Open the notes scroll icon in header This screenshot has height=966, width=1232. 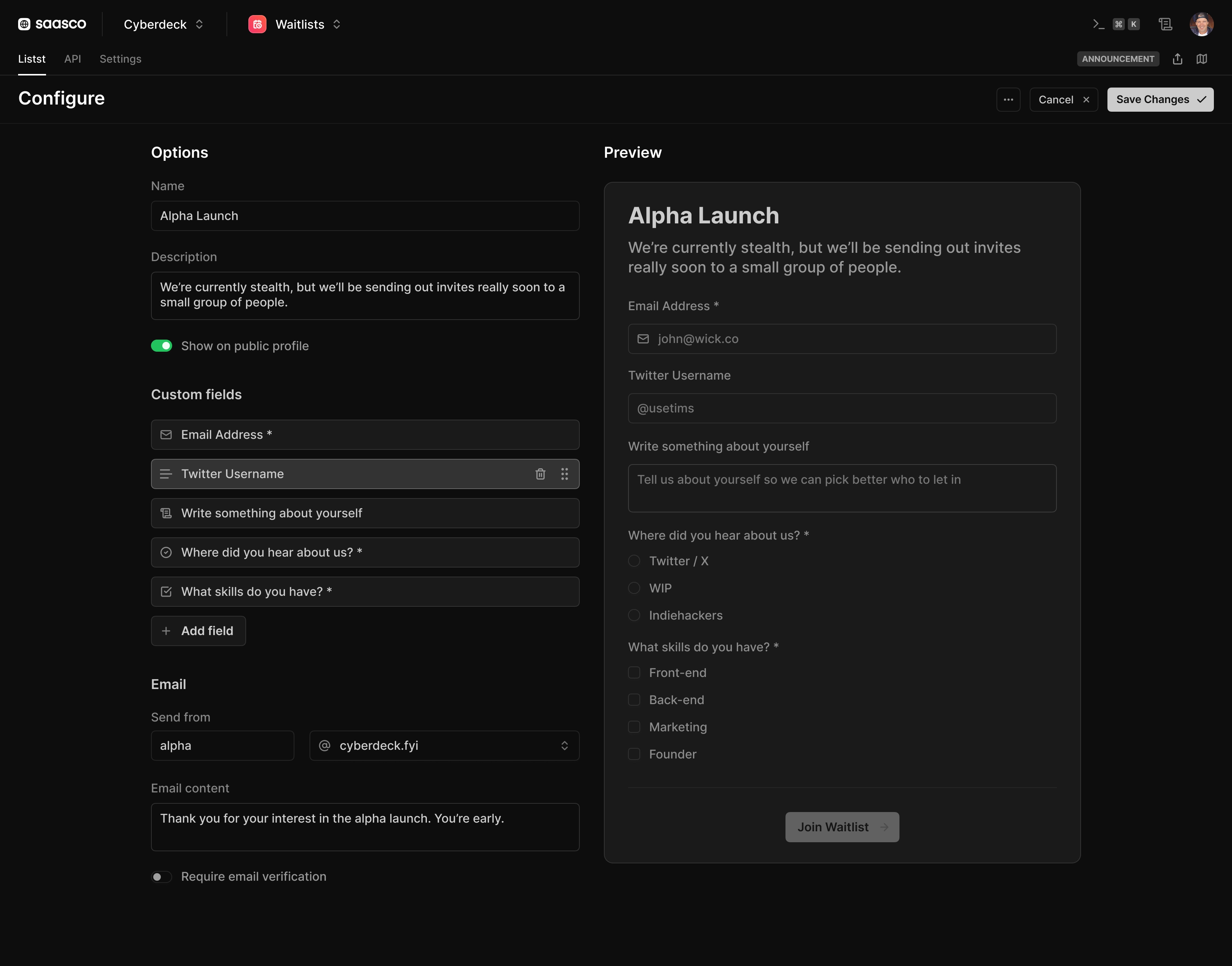tap(1165, 24)
